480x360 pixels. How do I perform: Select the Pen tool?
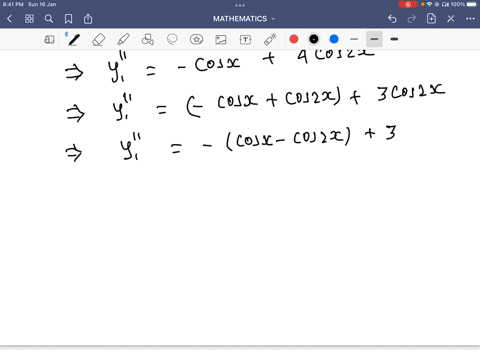tap(74, 40)
